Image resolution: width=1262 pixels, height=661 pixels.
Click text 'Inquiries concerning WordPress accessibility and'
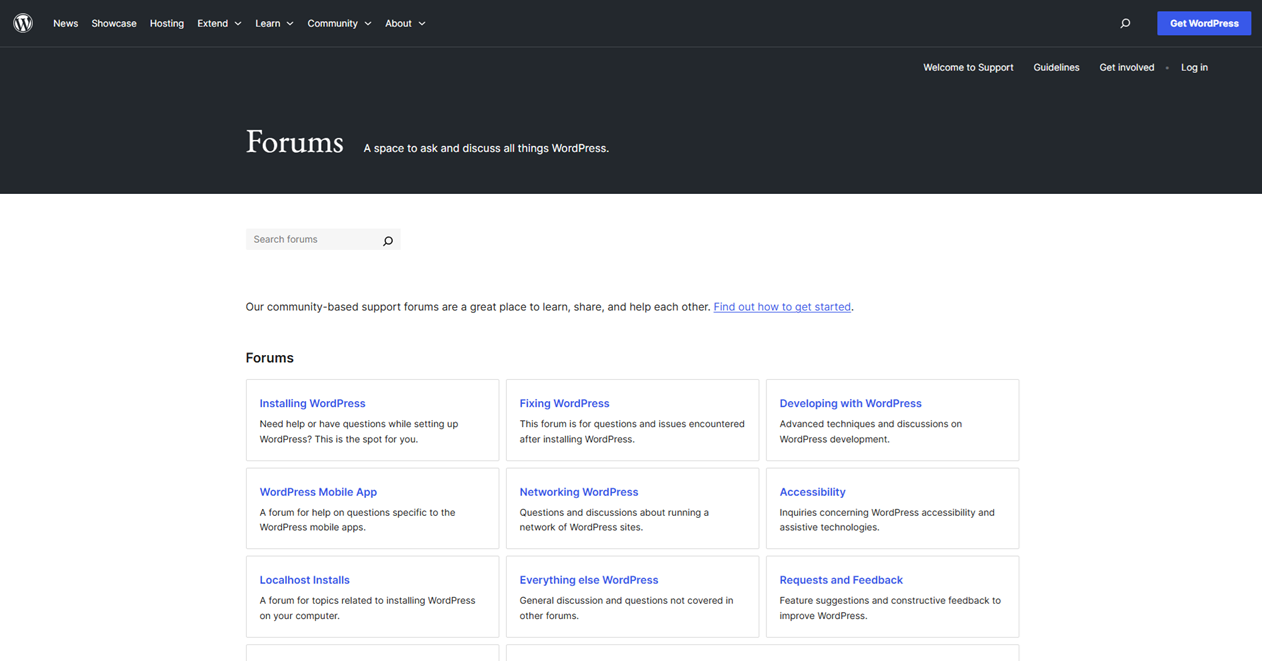[x=887, y=513]
